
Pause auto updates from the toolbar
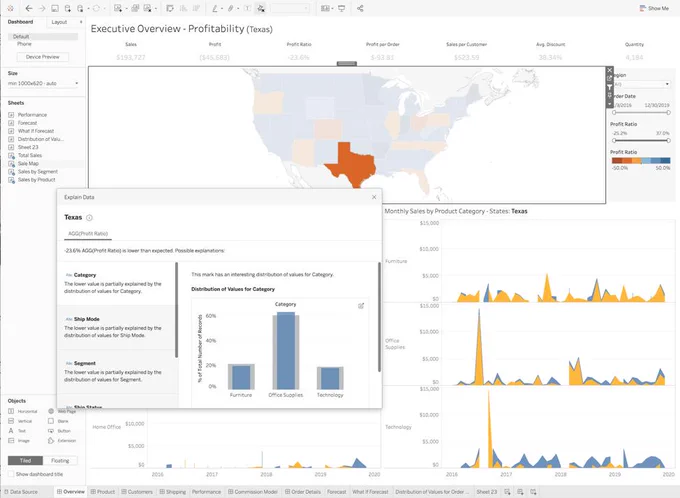click(x=81, y=8)
